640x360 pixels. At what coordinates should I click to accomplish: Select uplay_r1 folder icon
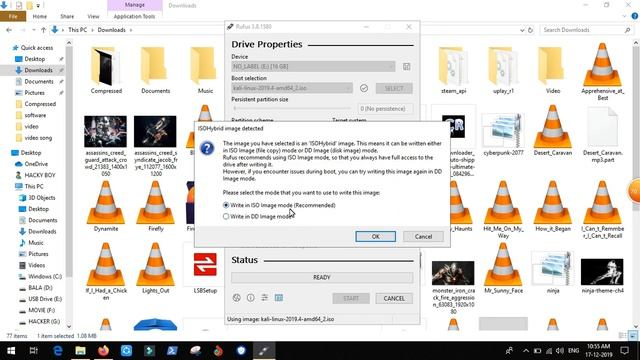tap(503, 66)
